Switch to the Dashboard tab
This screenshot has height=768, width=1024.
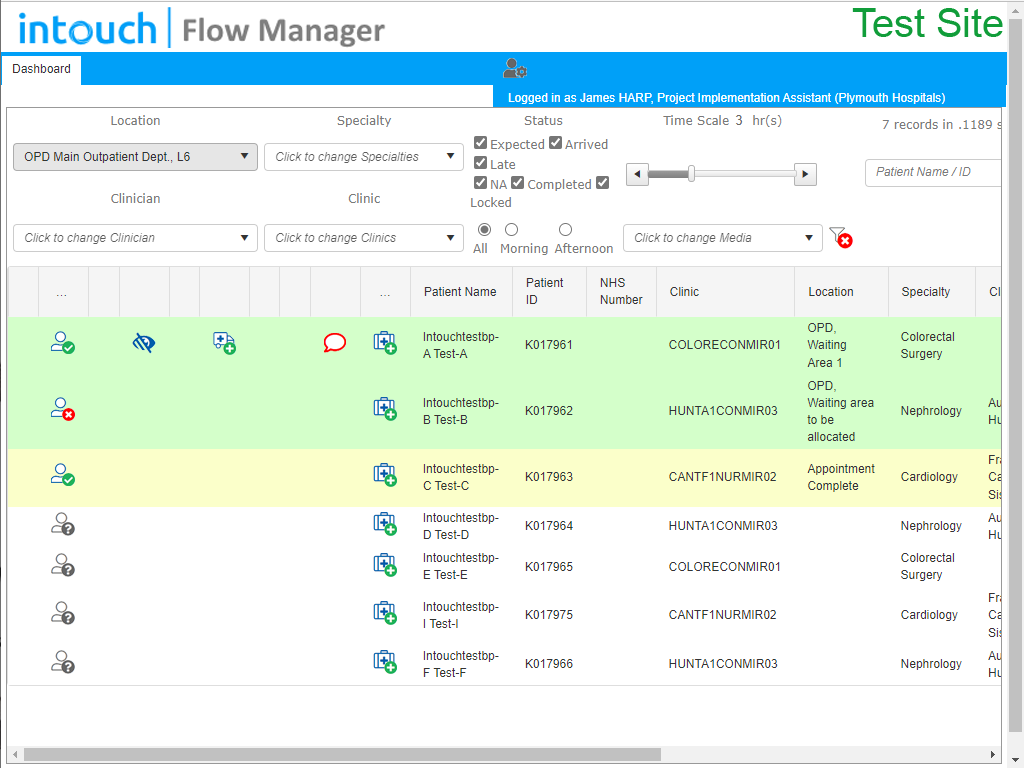click(x=41, y=69)
